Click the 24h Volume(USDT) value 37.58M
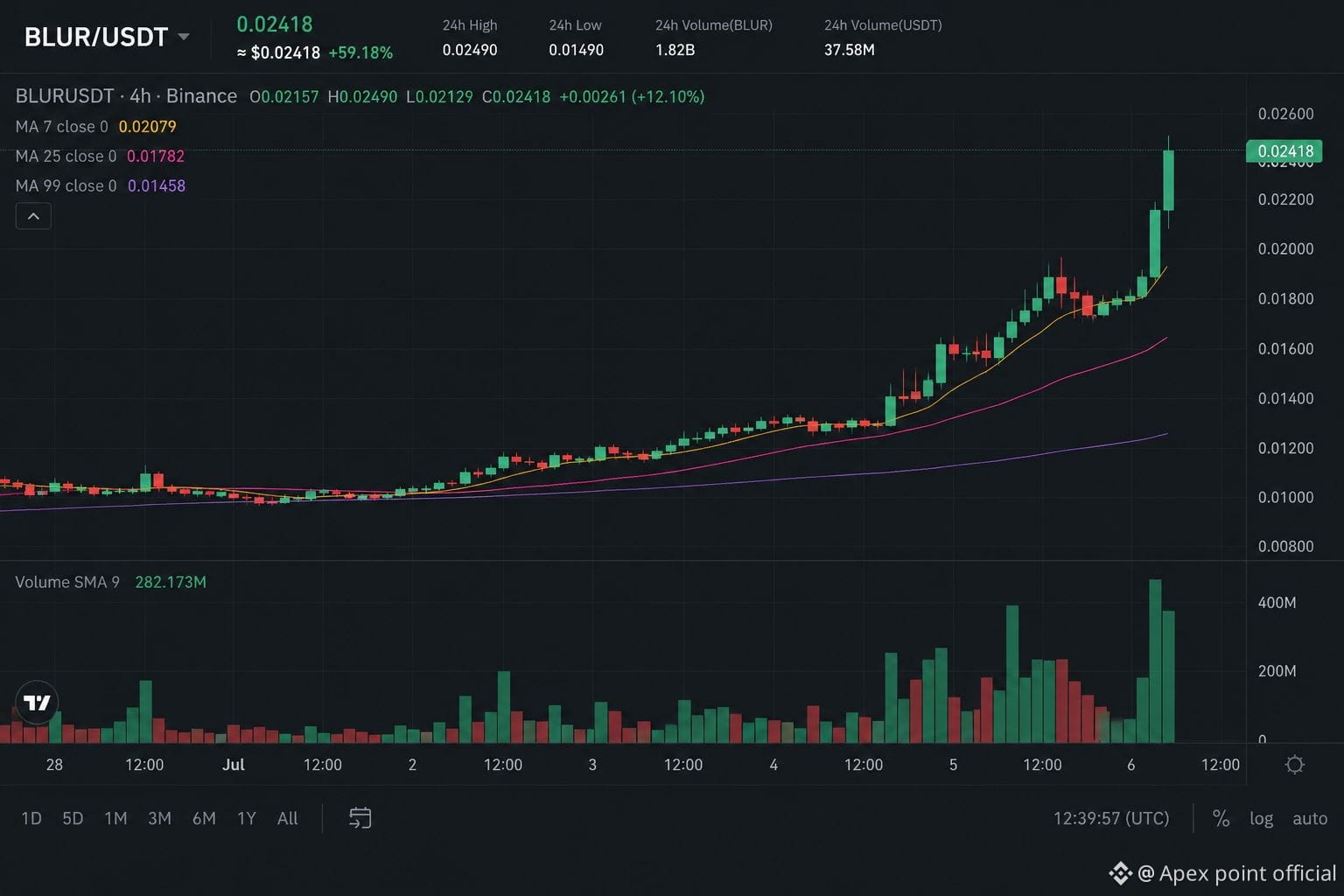Screen dimensions: 1344x896 point(849,50)
